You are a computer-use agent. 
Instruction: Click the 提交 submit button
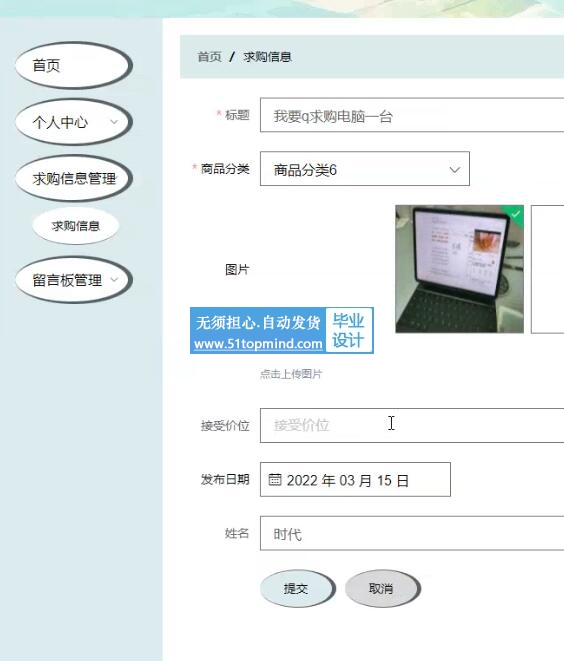(298, 588)
